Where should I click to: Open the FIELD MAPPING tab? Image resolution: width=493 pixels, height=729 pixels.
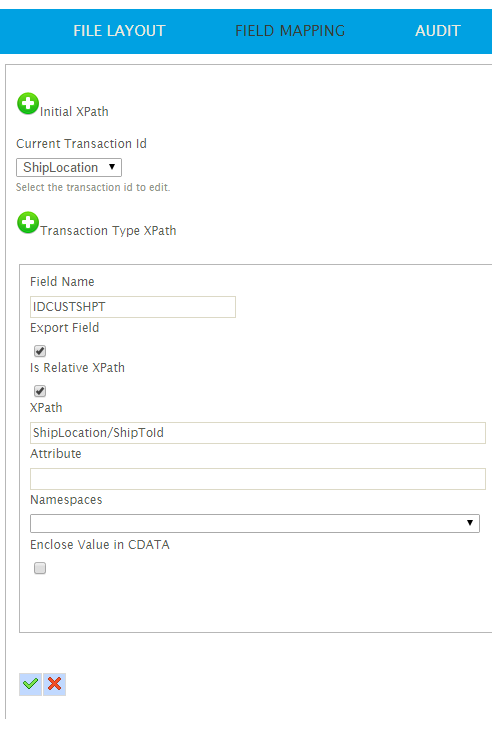290,31
